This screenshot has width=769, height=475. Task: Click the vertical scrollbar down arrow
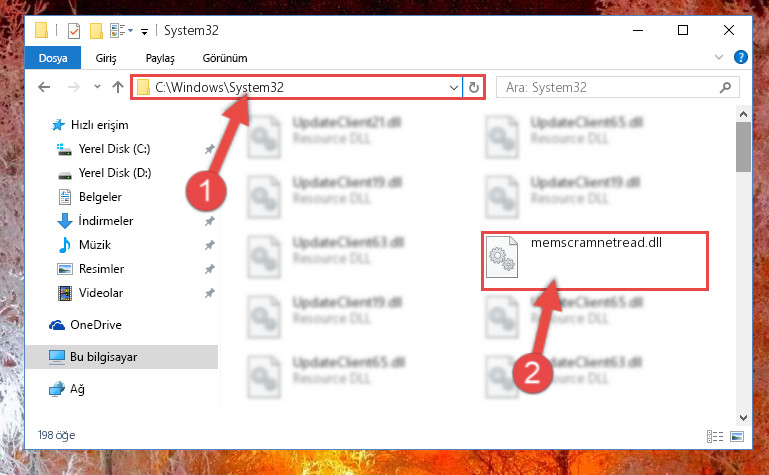click(743, 417)
